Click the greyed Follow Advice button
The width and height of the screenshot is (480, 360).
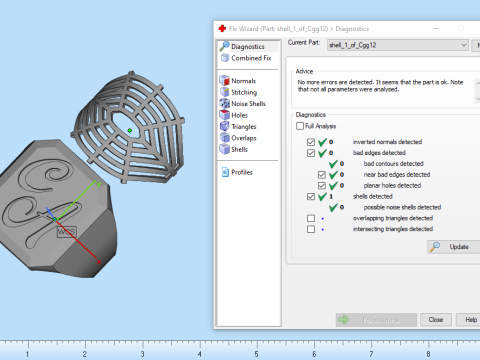pos(376,320)
